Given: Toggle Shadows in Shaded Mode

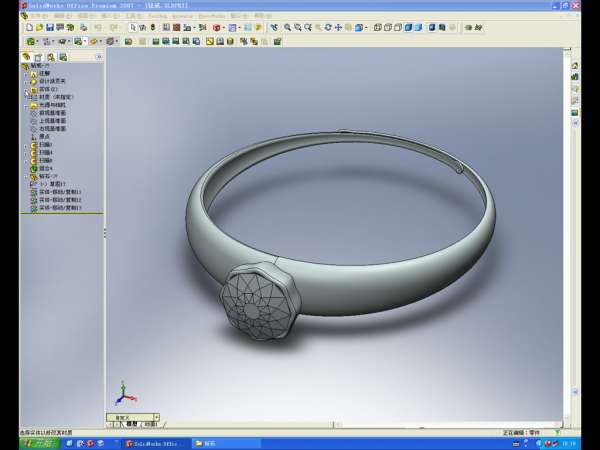Looking at the screenshot, I should tap(432, 28).
